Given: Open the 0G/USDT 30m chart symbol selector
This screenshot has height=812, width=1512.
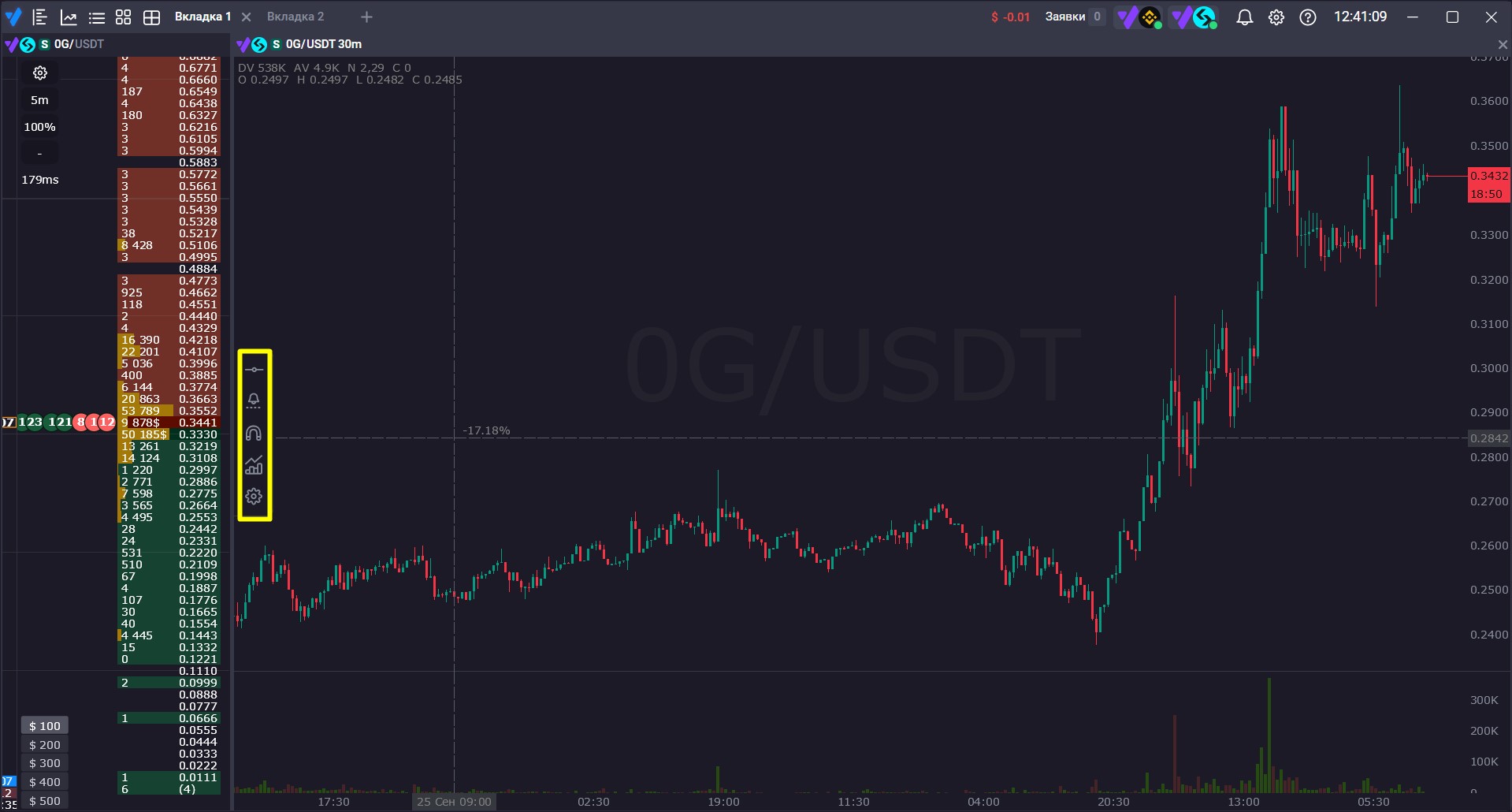Looking at the screenshot, I should click(x=323, y=44).
